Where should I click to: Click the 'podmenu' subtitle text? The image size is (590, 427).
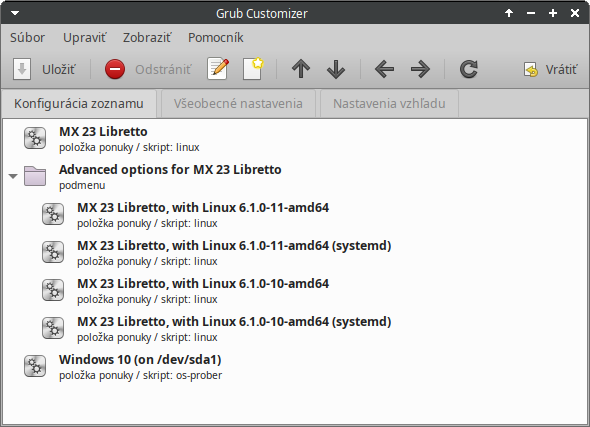(82, 185)
